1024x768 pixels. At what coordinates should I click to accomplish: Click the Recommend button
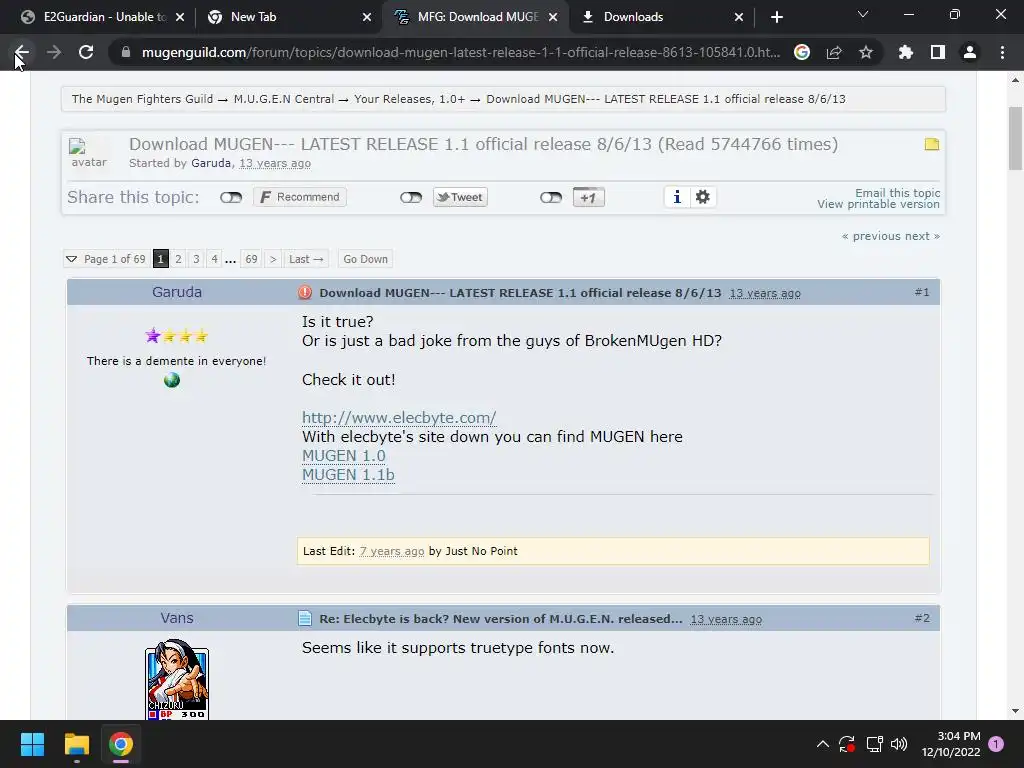(x=300, y=197)
